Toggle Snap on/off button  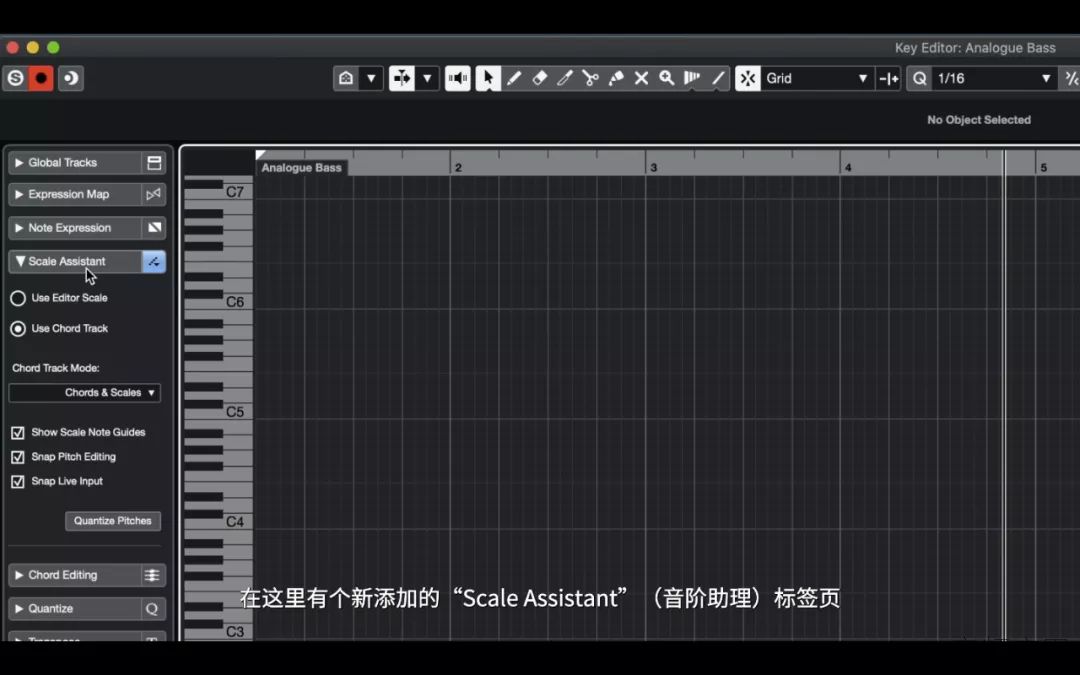(748, 78)
